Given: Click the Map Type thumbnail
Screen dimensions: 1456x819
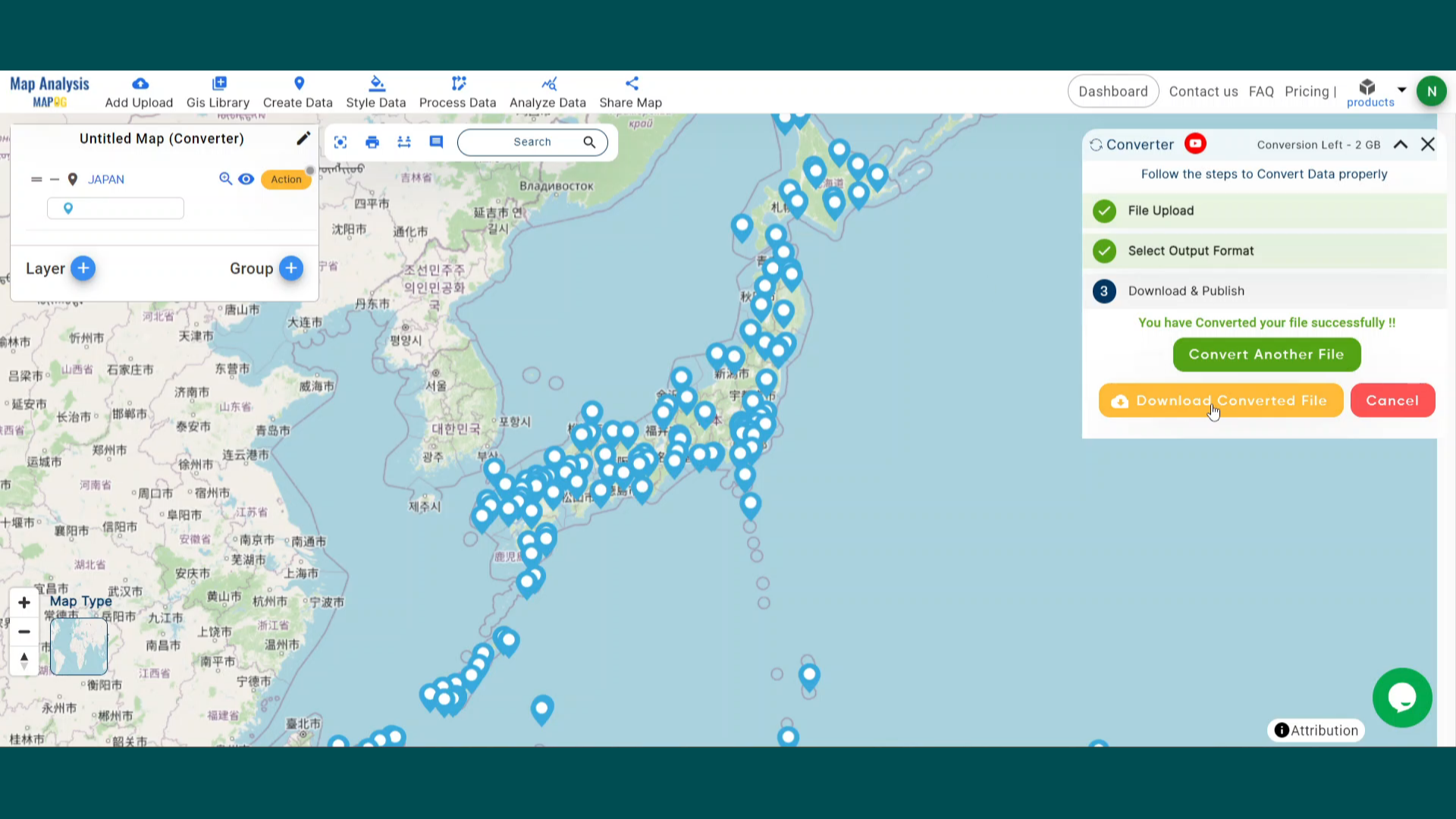Looking at the screenshot, I should tap(79, 646).
